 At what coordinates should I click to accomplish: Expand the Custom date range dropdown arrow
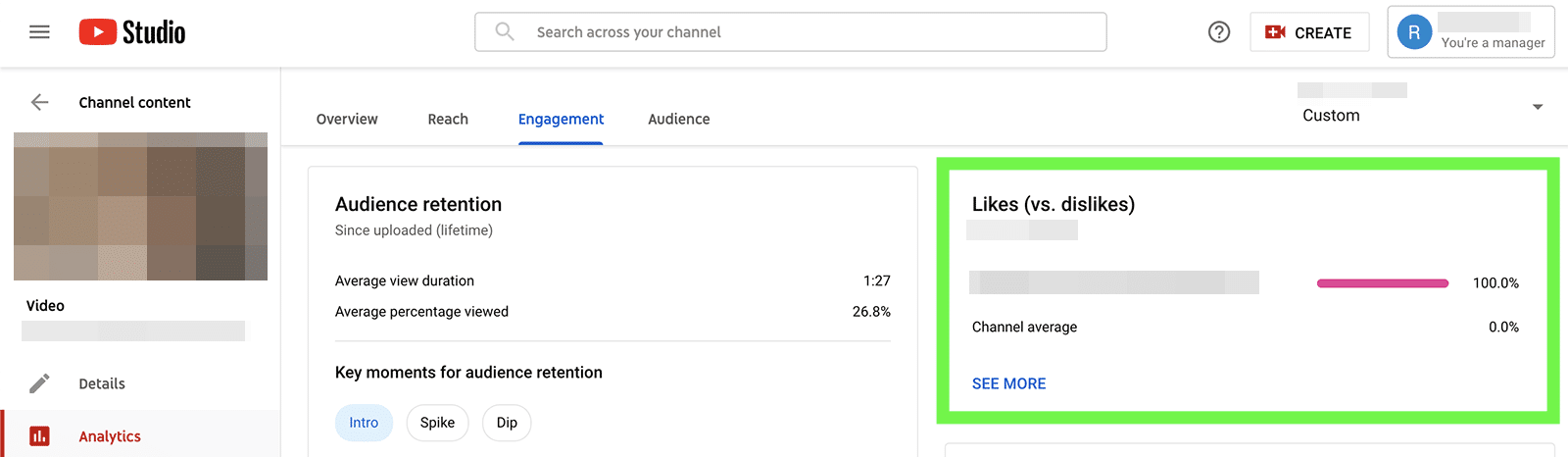[x=1537, y=107]
